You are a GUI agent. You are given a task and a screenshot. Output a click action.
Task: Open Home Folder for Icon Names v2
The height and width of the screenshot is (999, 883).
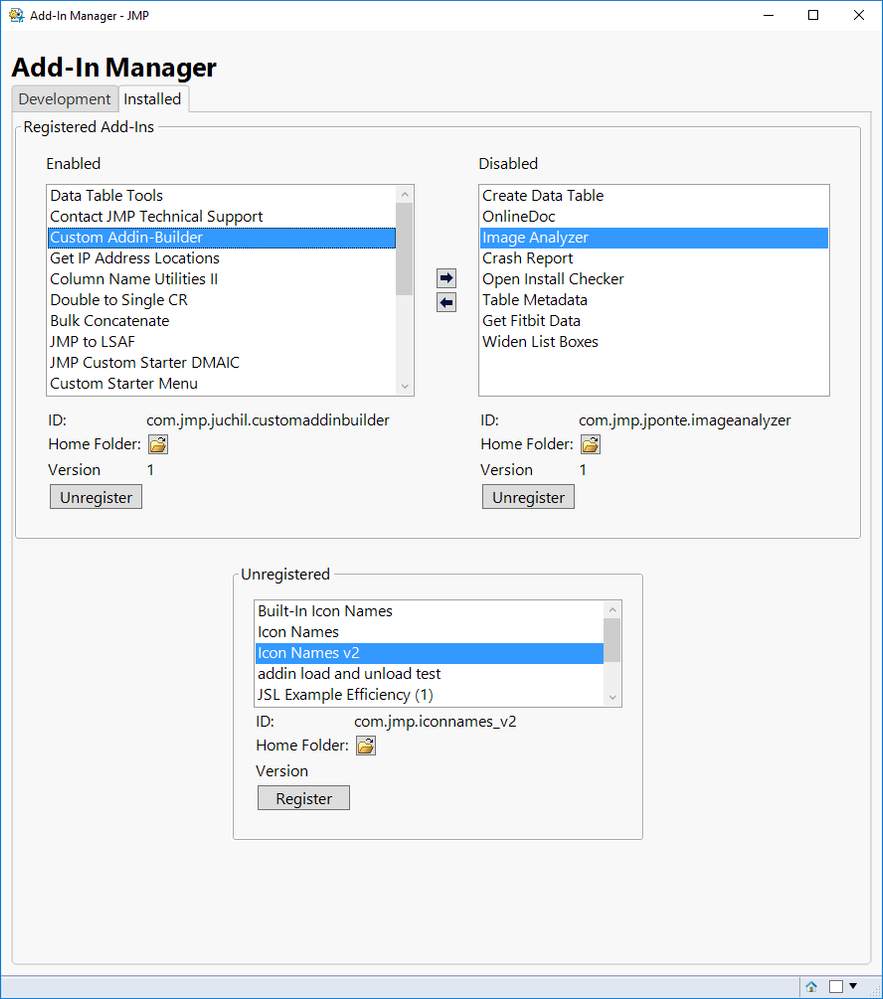point(366,746)
